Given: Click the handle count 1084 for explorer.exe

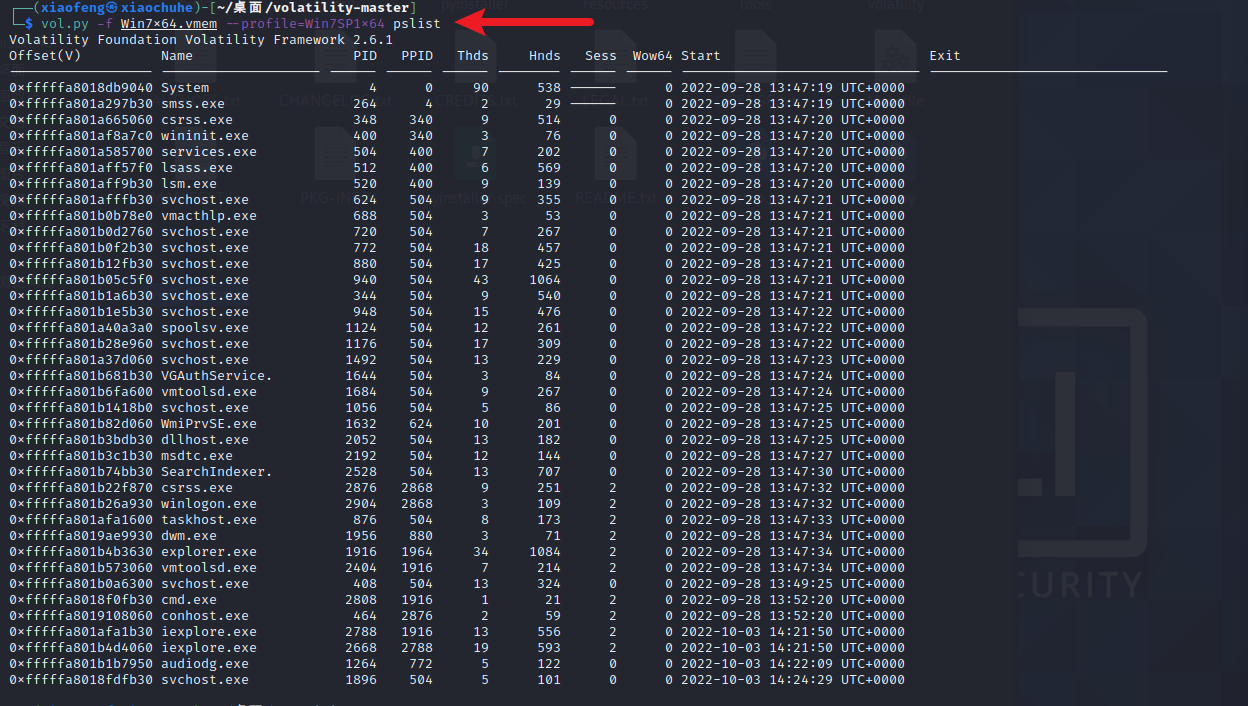Looking at the screenshot, I should (545, 551).
